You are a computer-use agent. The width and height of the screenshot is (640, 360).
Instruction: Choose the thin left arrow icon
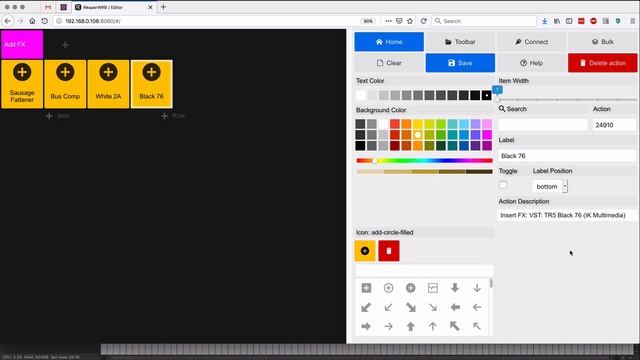pos(477,307)
